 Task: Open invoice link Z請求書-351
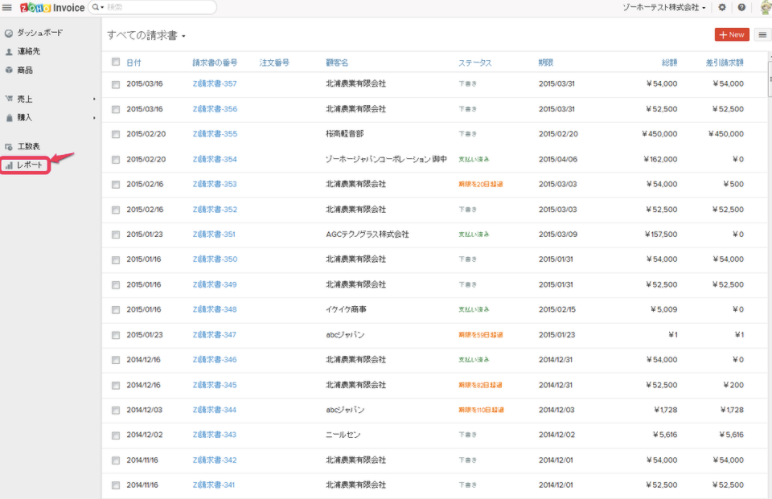click(x=214, y=234)
